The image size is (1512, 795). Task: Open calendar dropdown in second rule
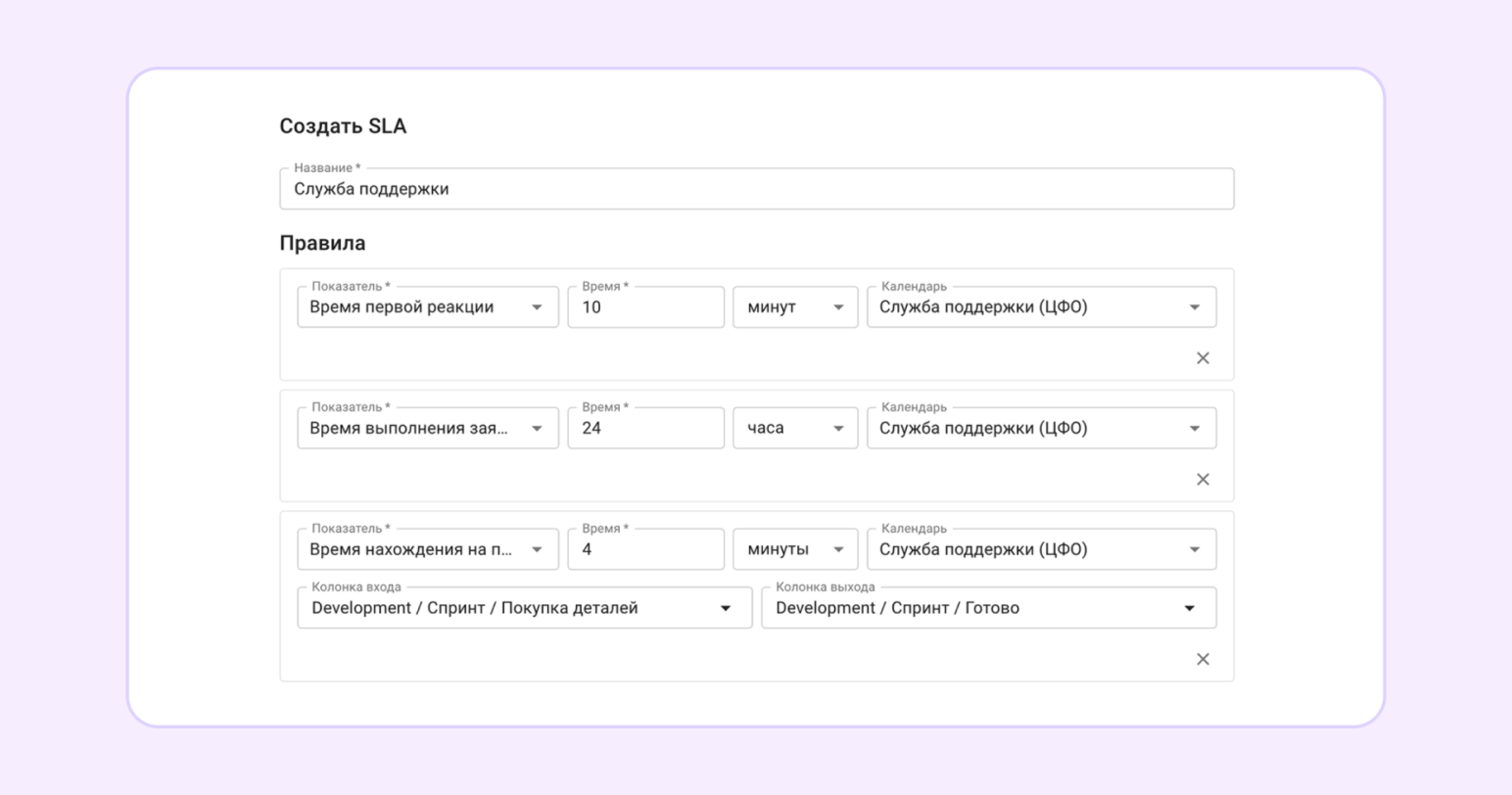pyautogui.click(x=1041, y=429)
